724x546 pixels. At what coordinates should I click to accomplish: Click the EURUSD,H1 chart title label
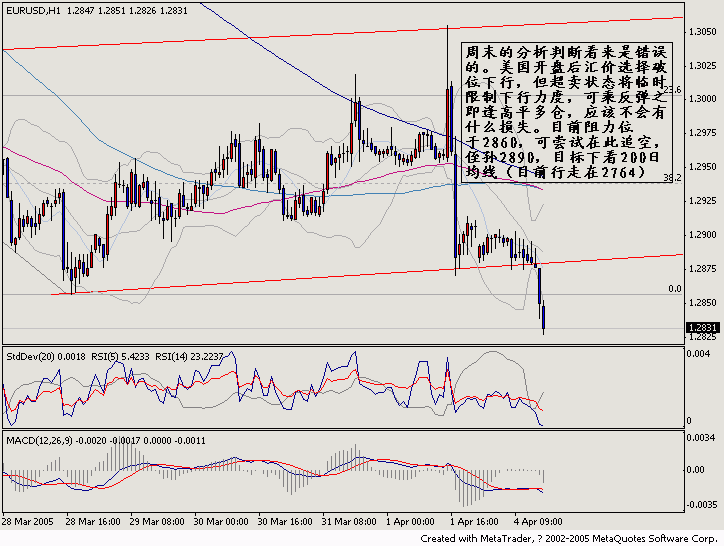[x=33, y=11]
